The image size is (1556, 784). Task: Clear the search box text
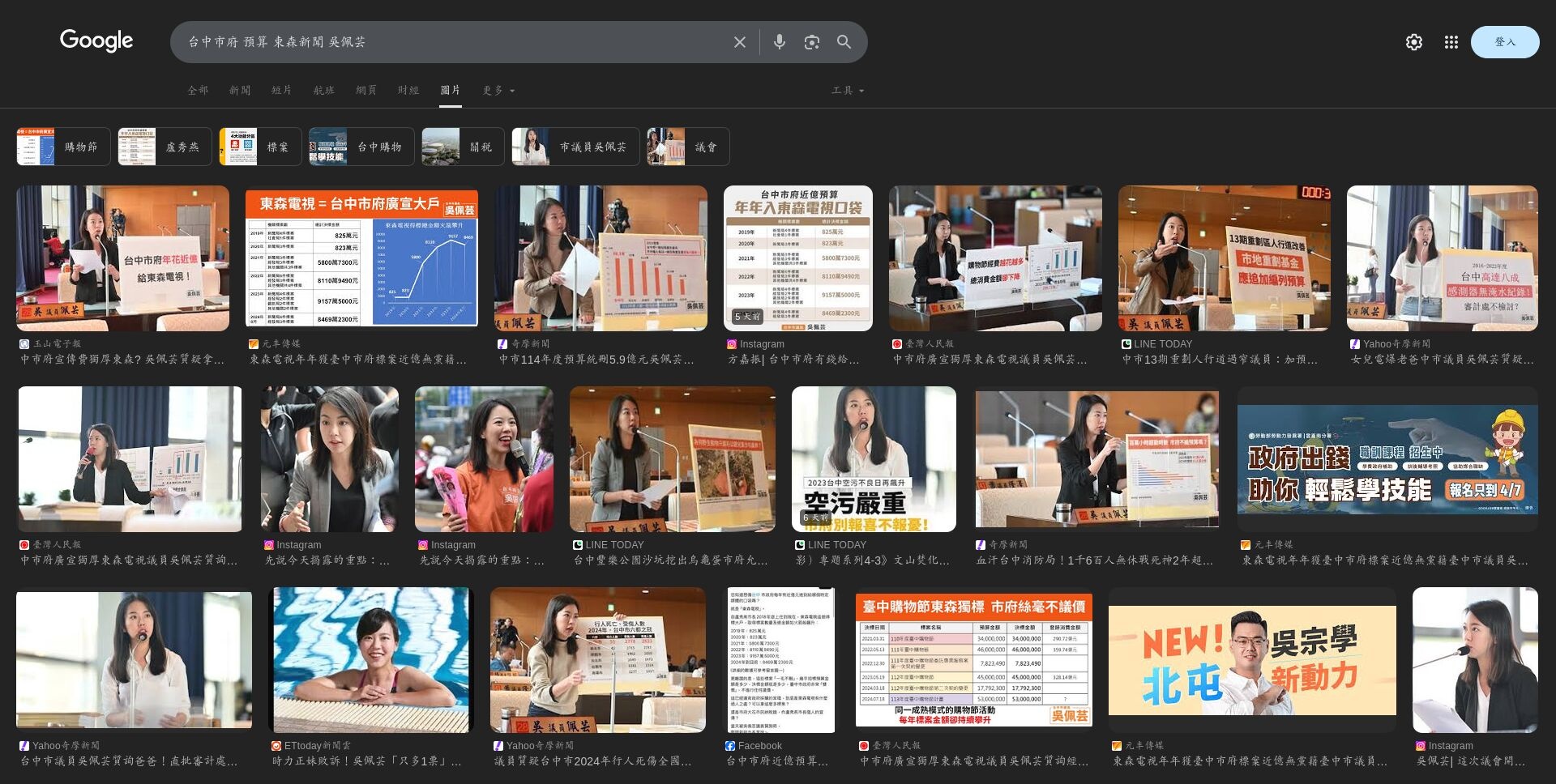[x=739, y=42]
